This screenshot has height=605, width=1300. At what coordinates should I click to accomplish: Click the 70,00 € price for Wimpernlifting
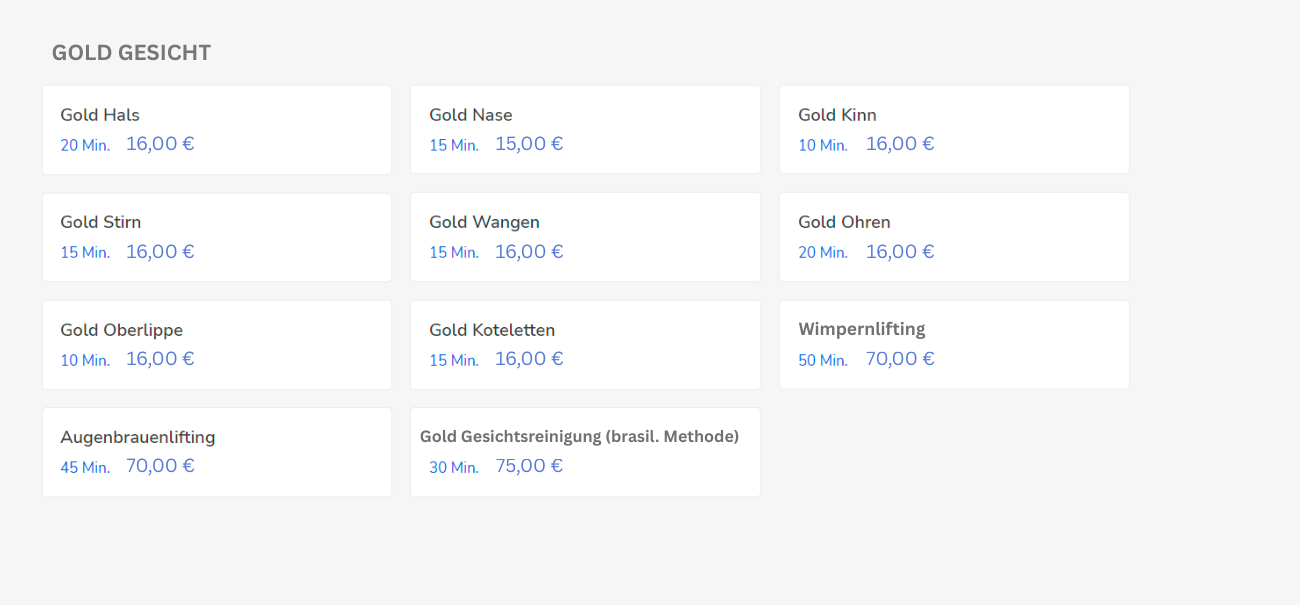click(x=900, y=359)
